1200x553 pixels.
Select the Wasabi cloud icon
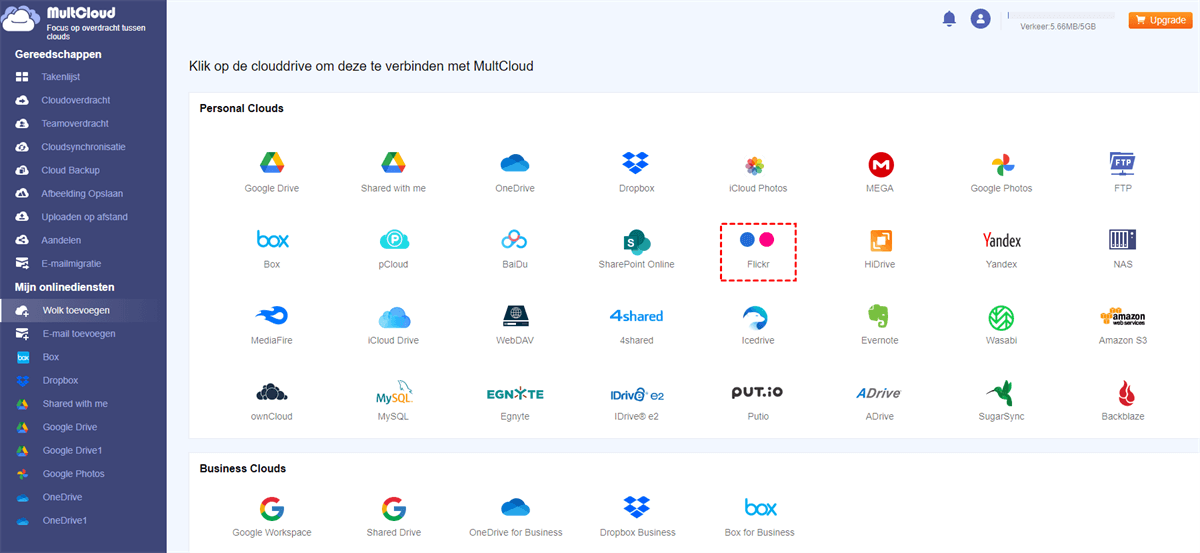coord(1001,317)
